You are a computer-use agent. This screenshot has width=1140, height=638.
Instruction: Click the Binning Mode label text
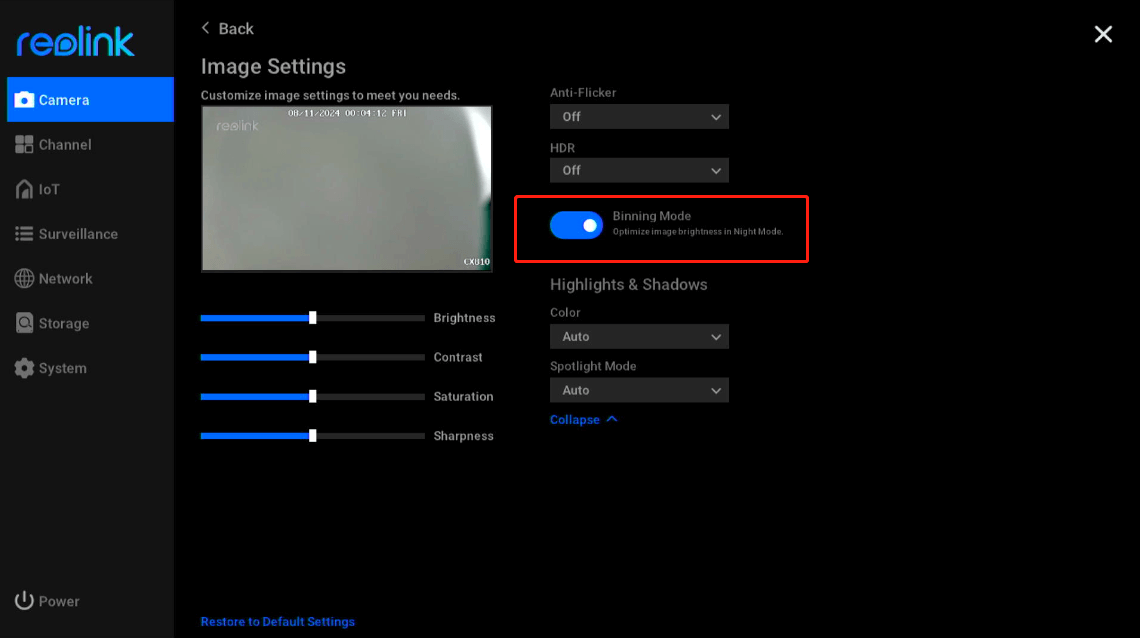pyautogui.click(x=651, y=216)
